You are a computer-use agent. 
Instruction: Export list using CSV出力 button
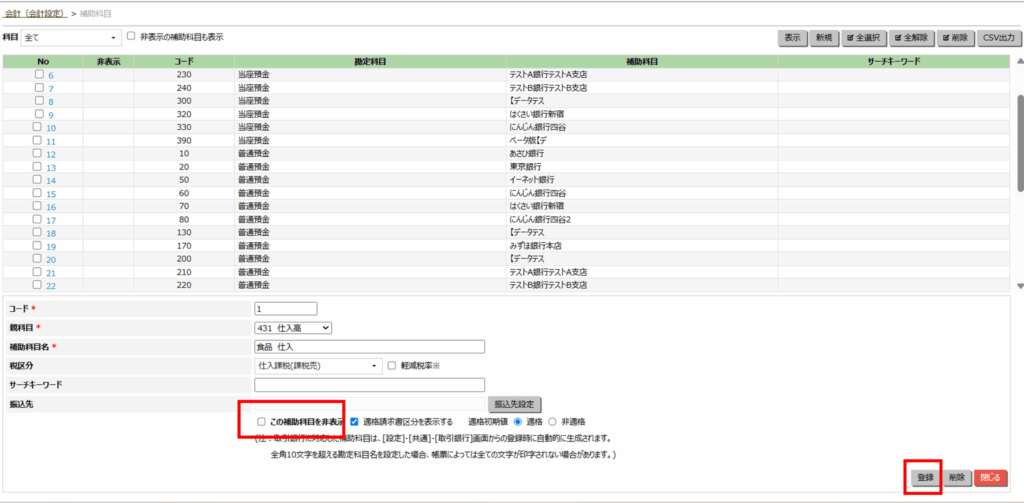tap(997, 37)
